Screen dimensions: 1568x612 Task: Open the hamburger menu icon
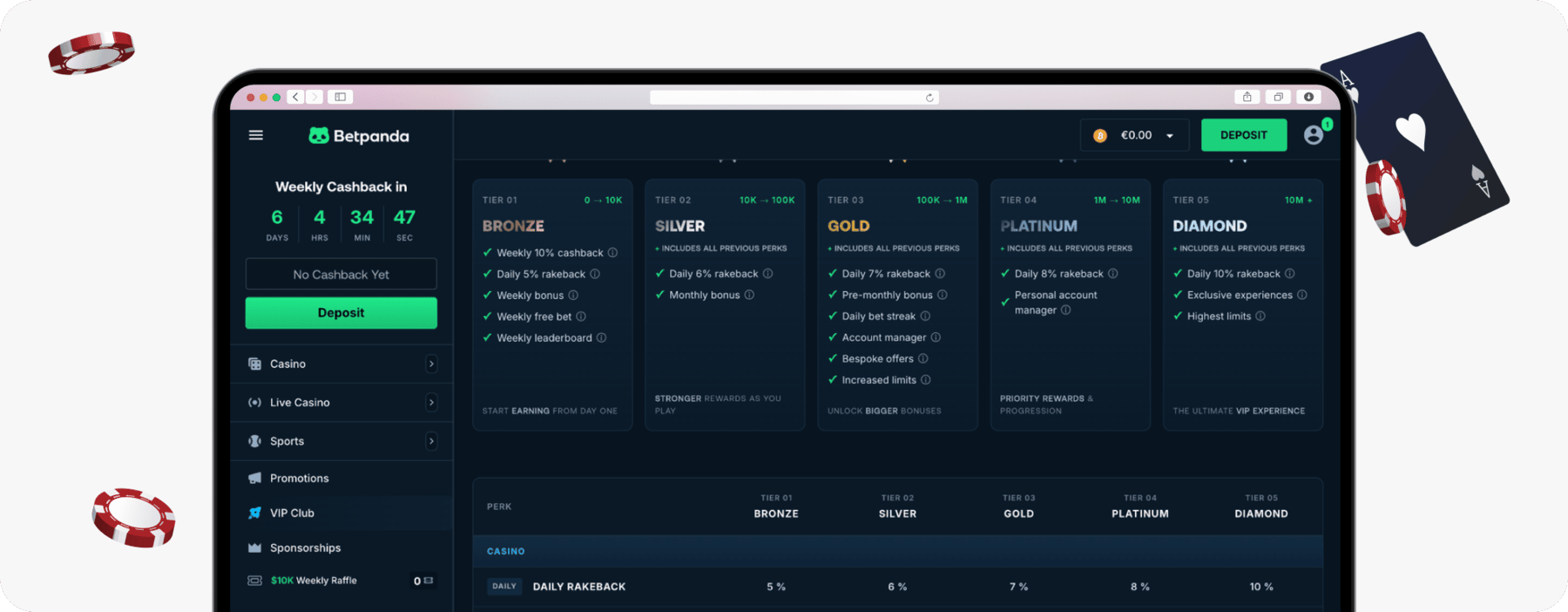pos(256,135)
